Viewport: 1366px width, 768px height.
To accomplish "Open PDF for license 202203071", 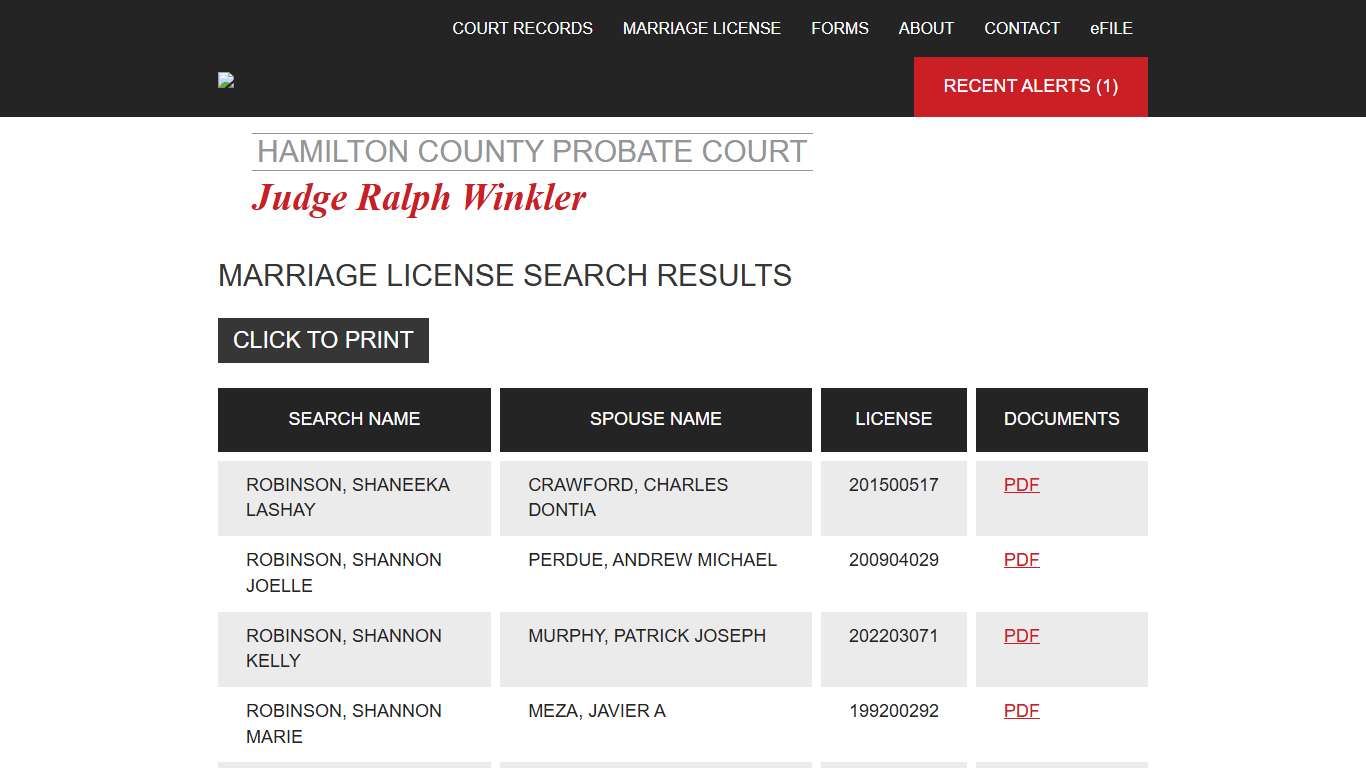I will (x=1021, y=636).
